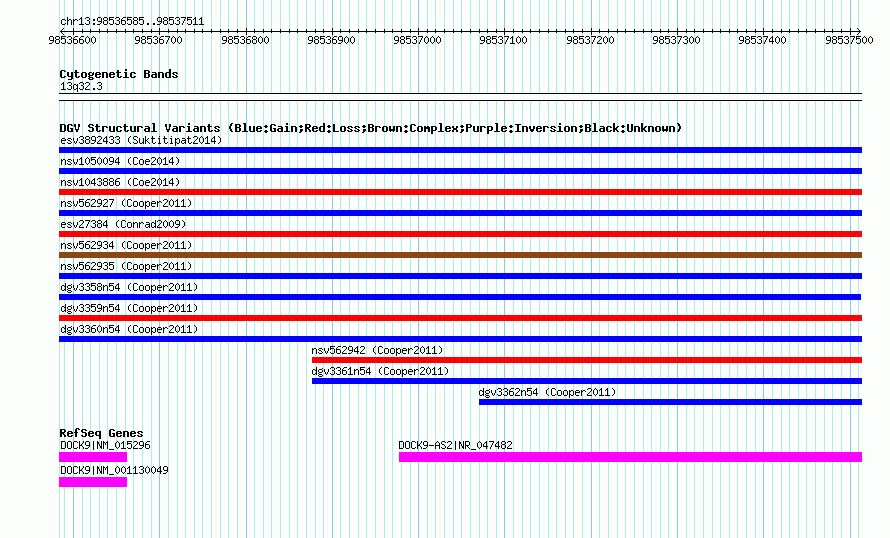Click the nsv562935 blue gain bar

click(460, 276)
